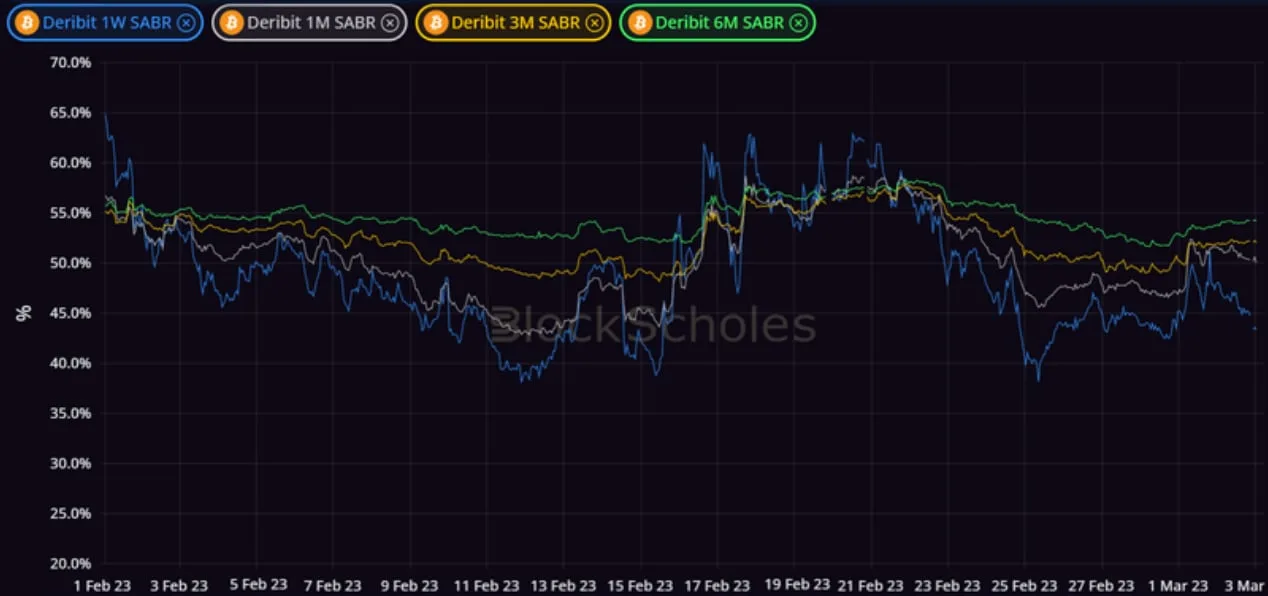Click the % y-axis title
The width and height of the screenshot is (1268, 596).
tap(24, 313)
